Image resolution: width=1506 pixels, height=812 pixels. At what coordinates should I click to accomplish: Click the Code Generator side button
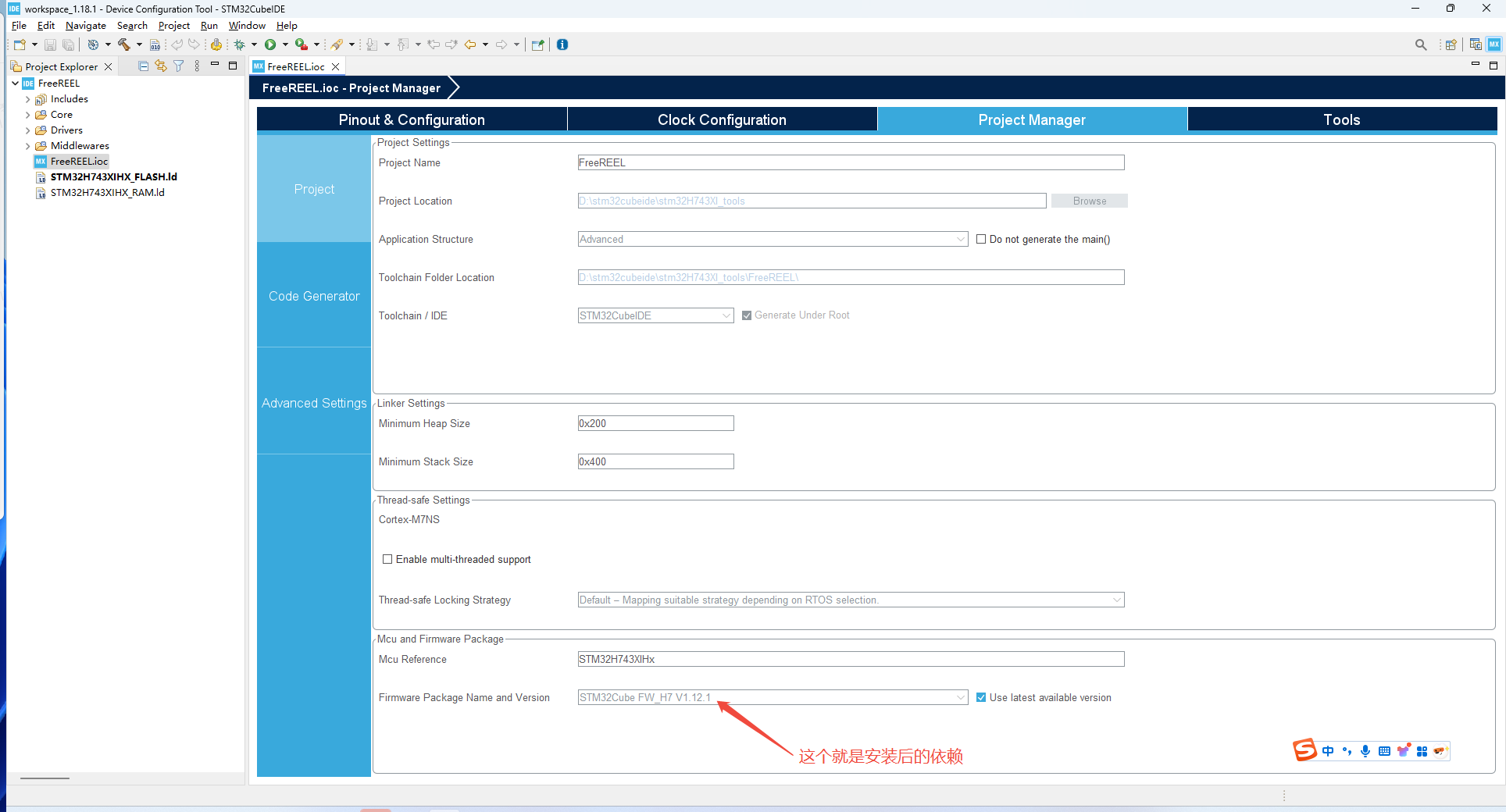(x=314, y=296)
